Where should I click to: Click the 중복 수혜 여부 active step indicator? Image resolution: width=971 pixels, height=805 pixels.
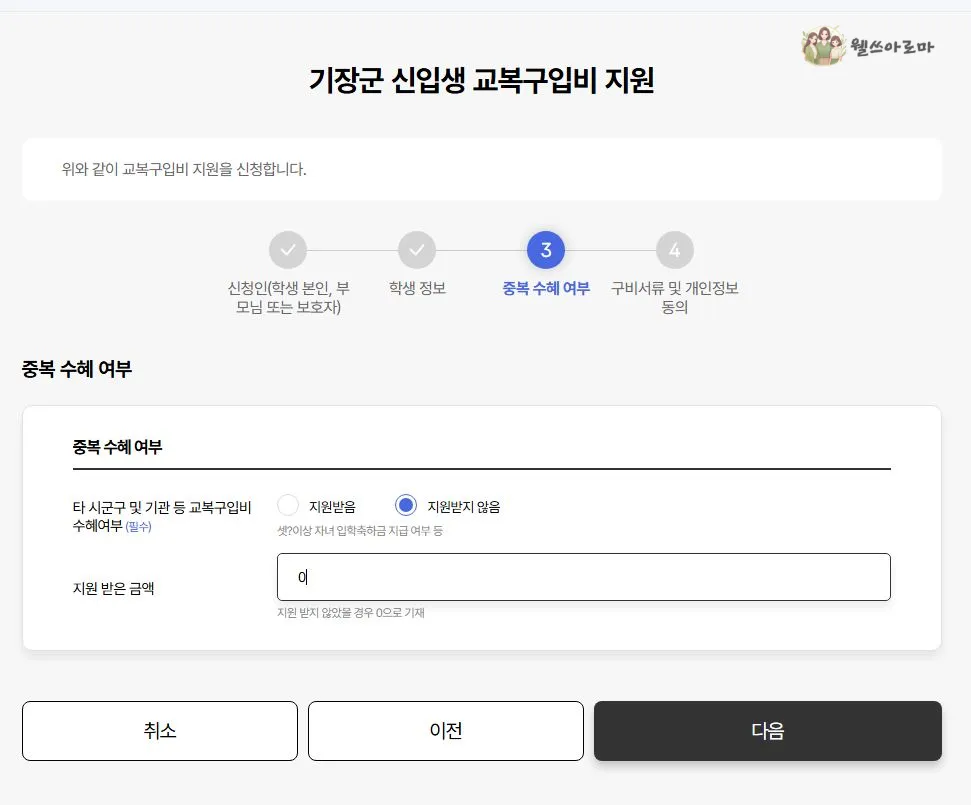(545, 250)
